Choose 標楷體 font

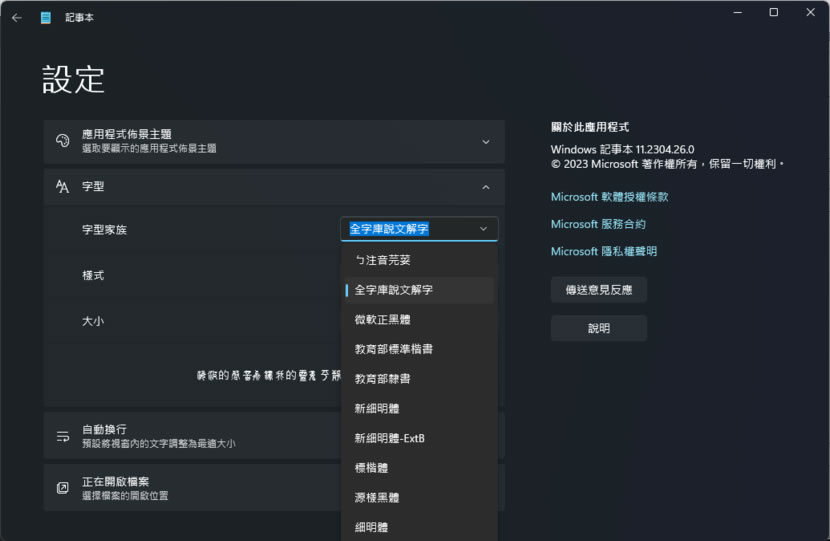419,468
